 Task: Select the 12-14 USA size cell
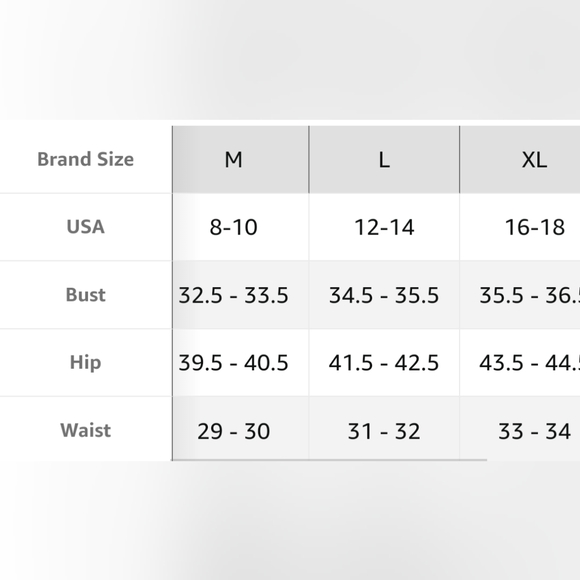[x=384, y=227]
